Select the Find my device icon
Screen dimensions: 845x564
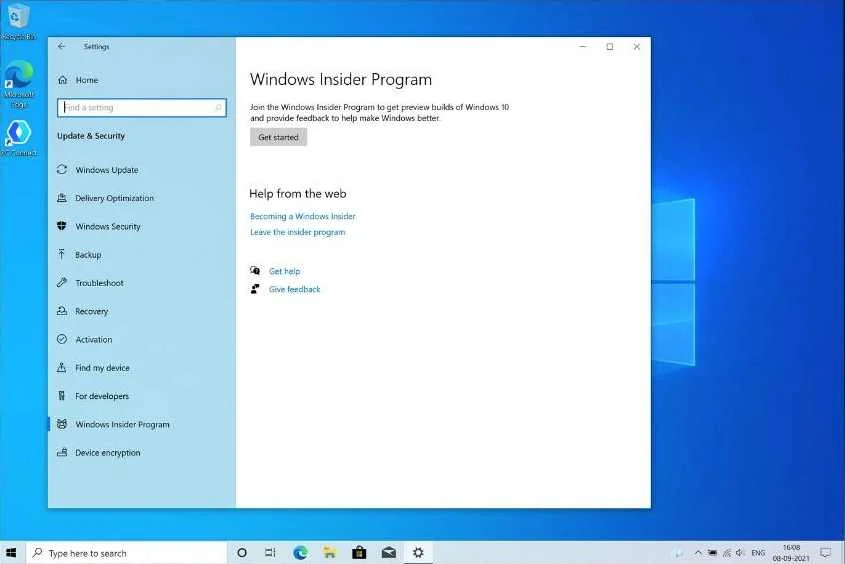point(62,367)
